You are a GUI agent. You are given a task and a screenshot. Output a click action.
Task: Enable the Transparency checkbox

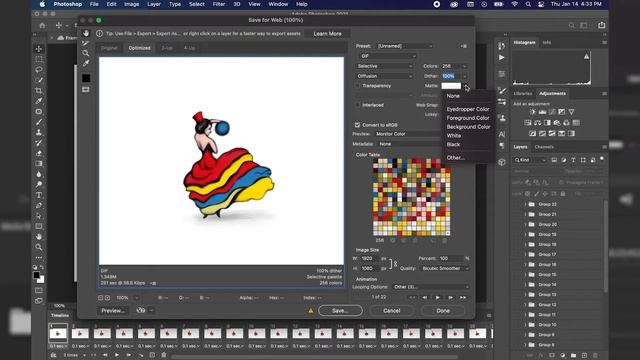(x=358, y=86)
